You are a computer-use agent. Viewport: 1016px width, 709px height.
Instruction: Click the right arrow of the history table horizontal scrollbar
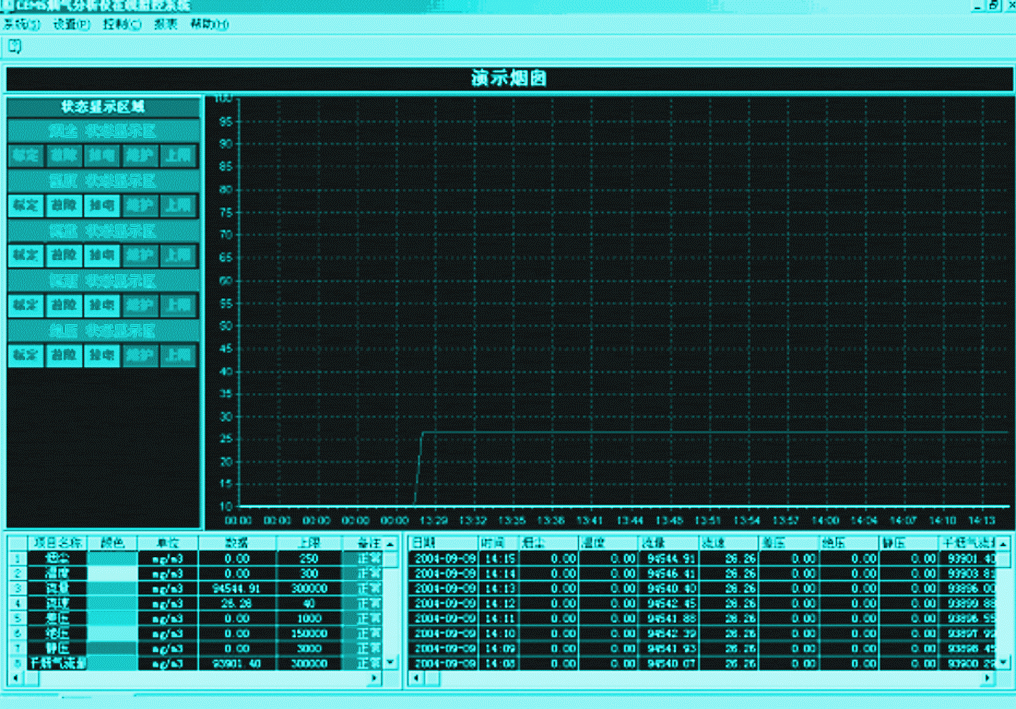point(987,679)
